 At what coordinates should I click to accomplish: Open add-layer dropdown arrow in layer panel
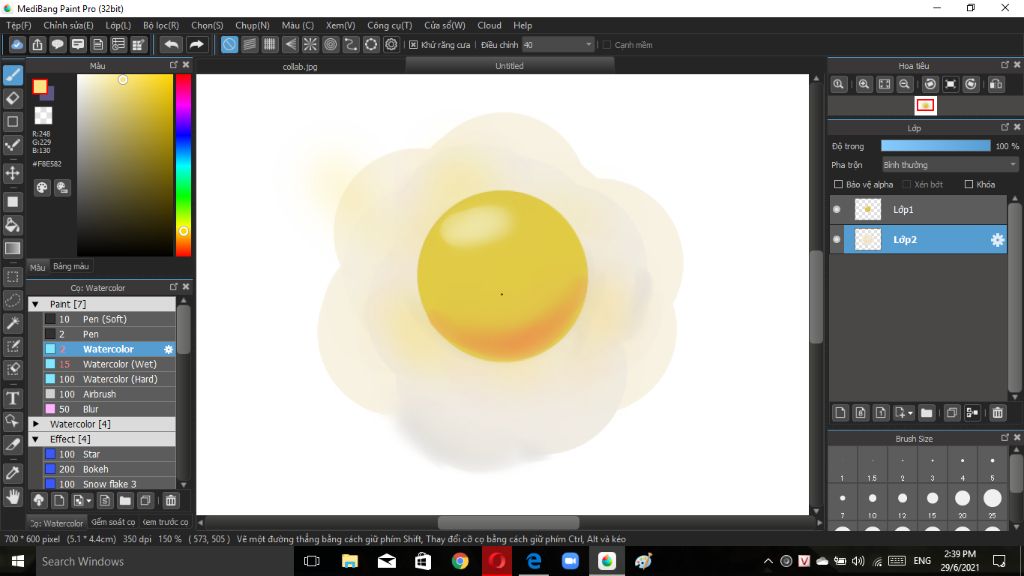(910, 413)
